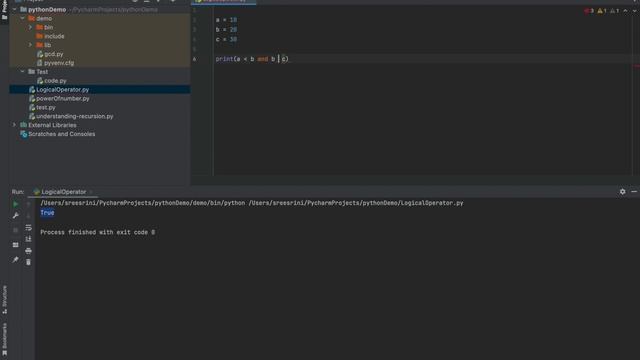This screenshot has height=360, width=640.
Task: Open Run panel settings gear
Action: pyautogui.click(x=622, y=191)
